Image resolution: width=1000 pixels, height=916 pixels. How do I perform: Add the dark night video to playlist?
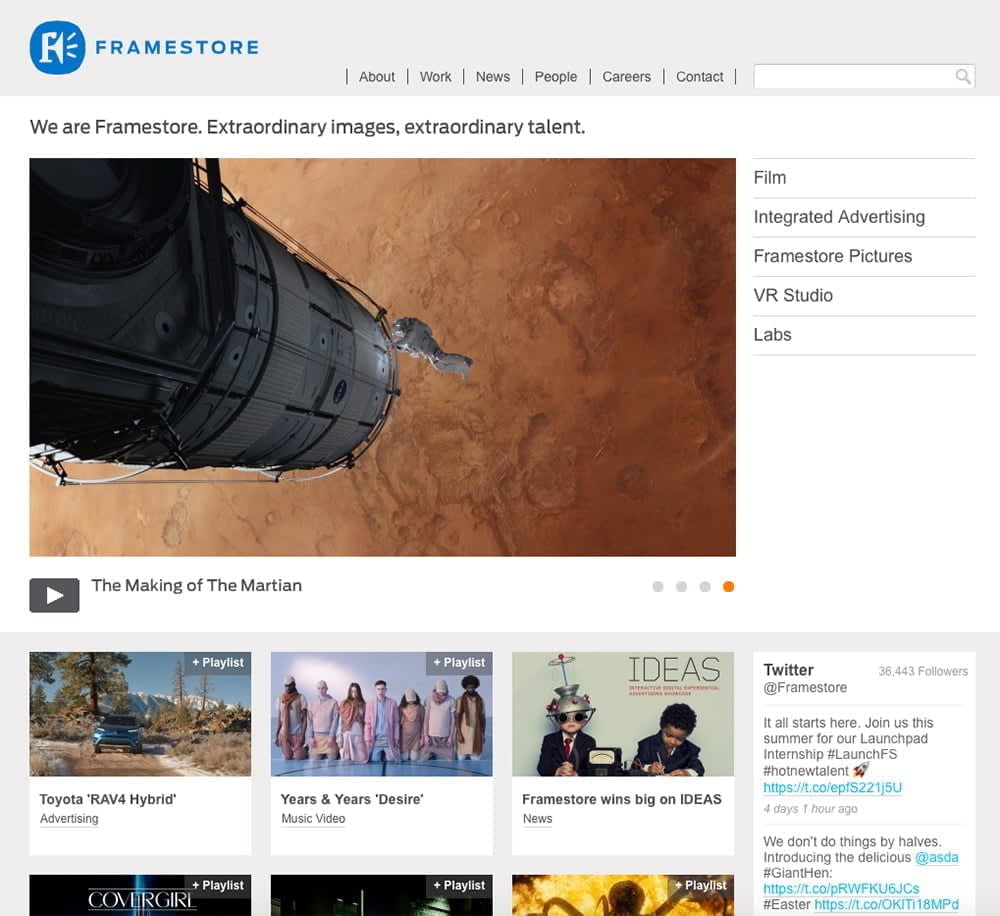point(459,885)
